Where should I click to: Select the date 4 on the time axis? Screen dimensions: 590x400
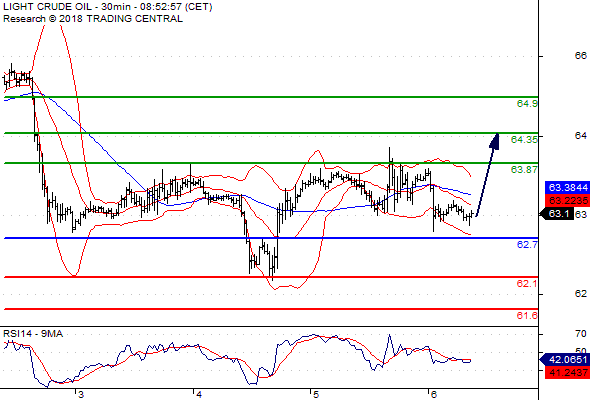tap(199, 394)
